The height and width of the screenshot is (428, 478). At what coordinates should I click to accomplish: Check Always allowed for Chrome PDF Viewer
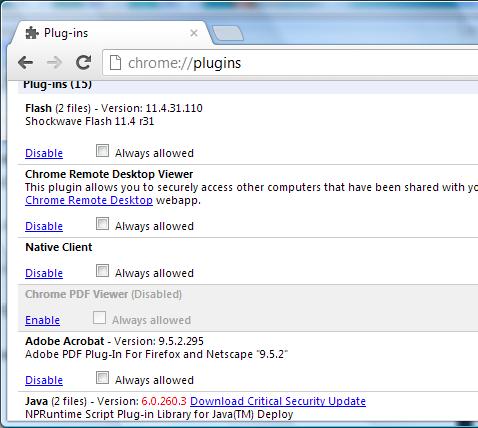pyautogui.click(x=99, y=318)
